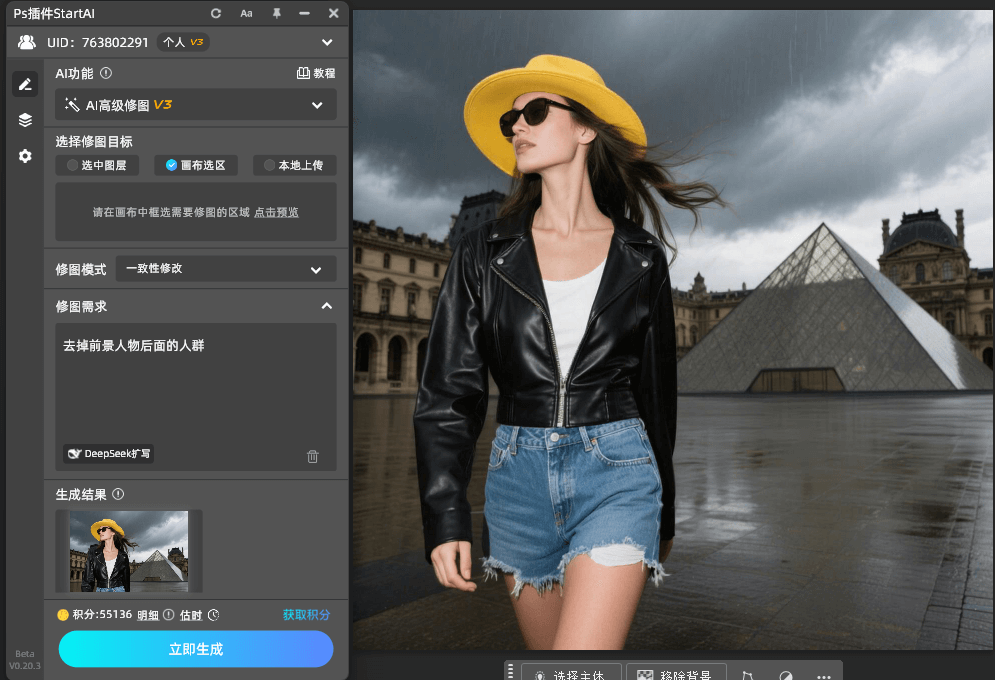The image size is (995, 680).
Task: Select the 本地上传 radio option
Action: (294, 165)
